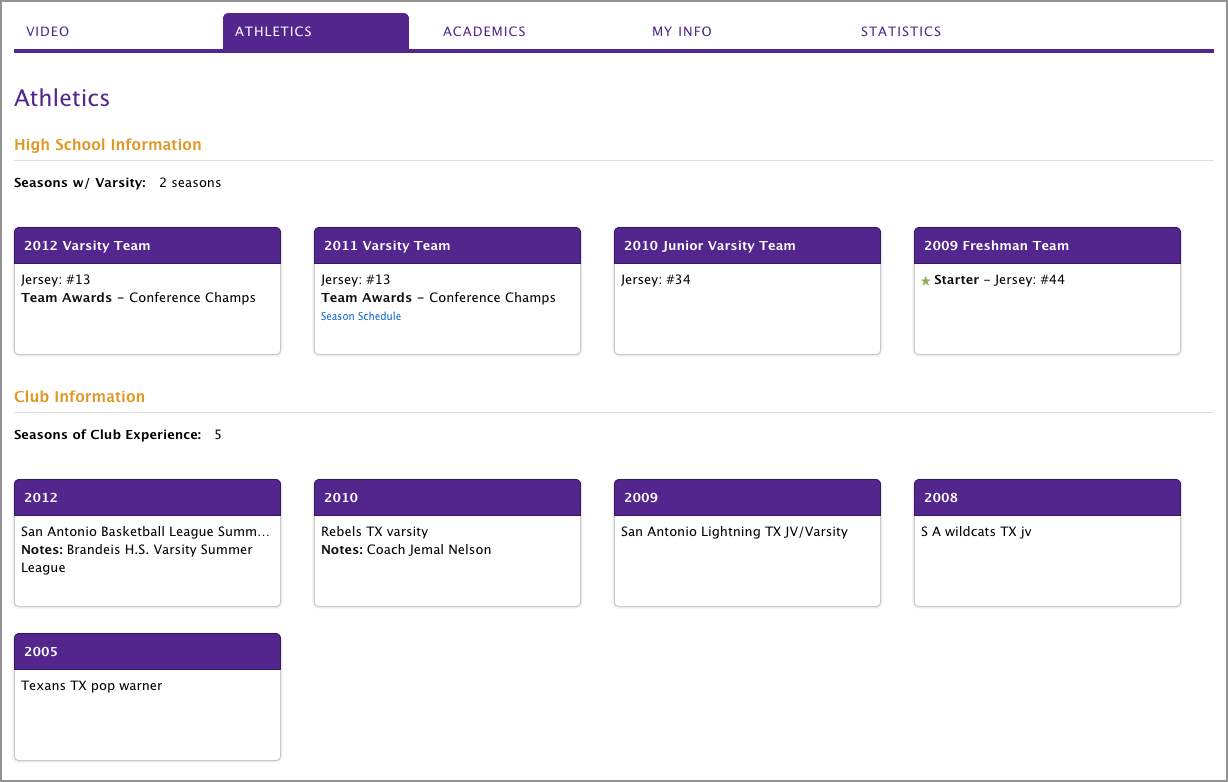The width and height of the screenshot is (1228, 782).
Task: Click 'Jersey: #13' in the 2012 Varsity card
Action: (56, 280)
